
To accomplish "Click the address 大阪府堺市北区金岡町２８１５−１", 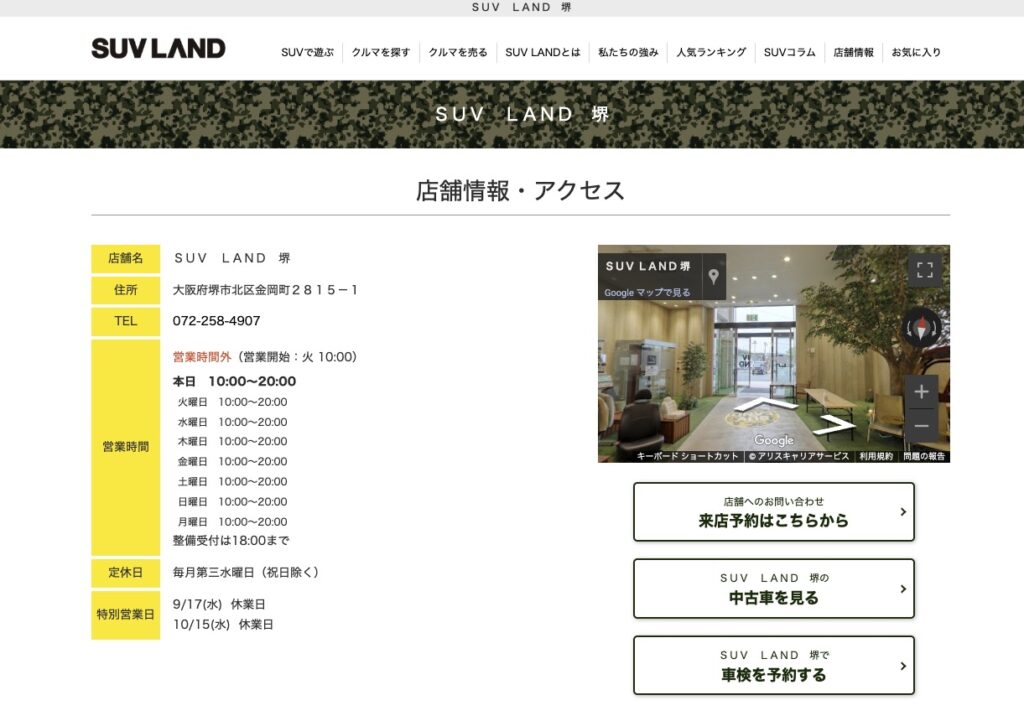I will pyautogui.click(x=265, y=290).
